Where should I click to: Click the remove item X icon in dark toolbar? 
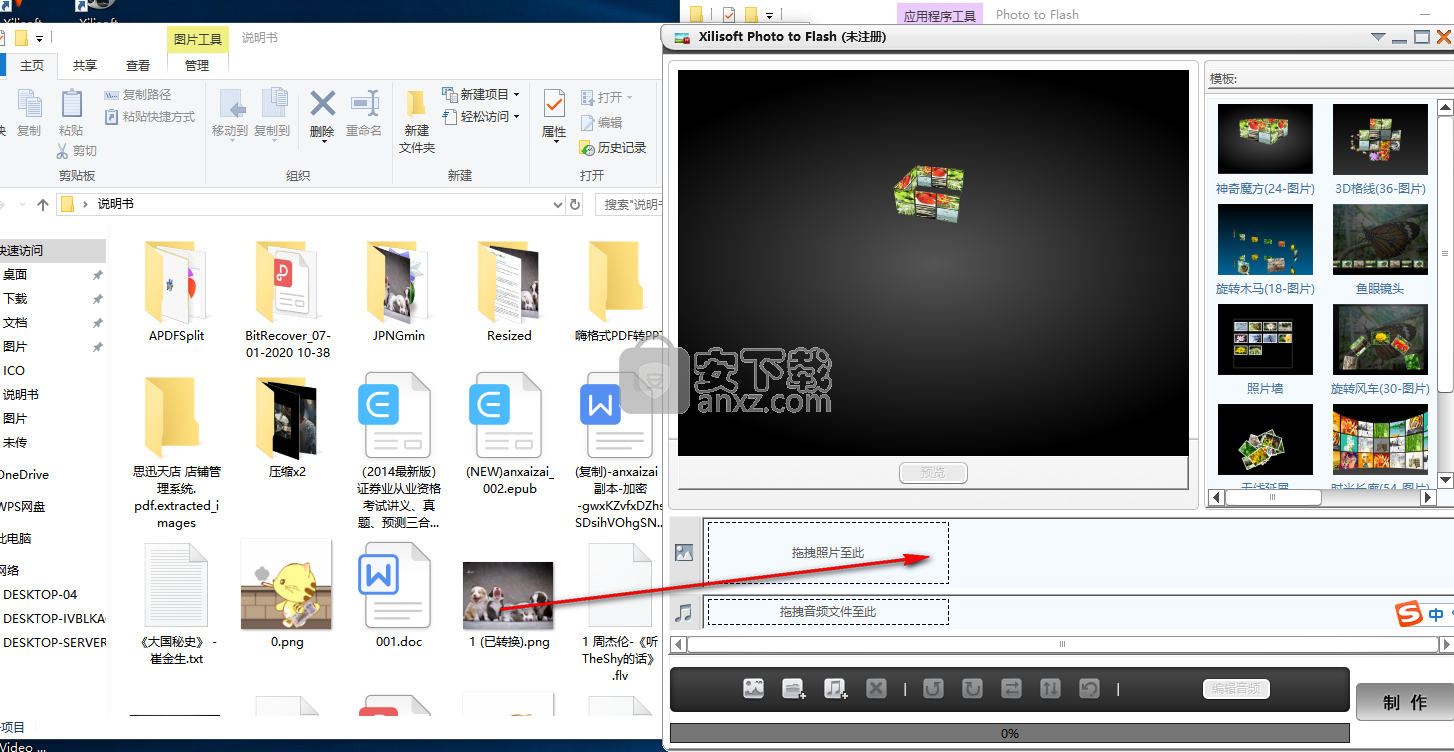tap(876, 688)
